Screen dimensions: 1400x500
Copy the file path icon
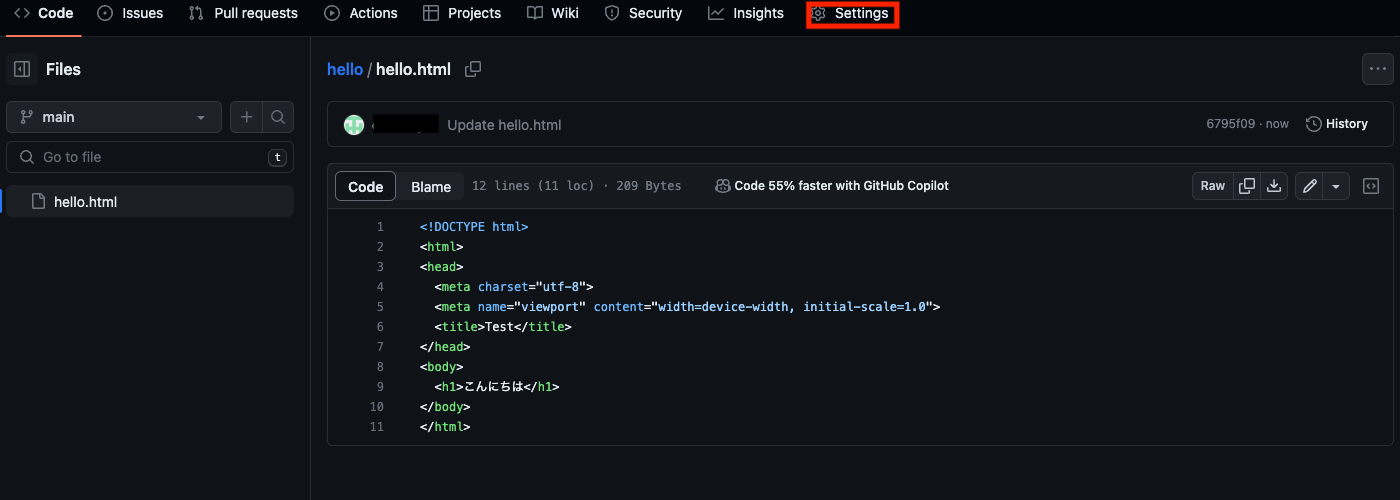(474, 69)
